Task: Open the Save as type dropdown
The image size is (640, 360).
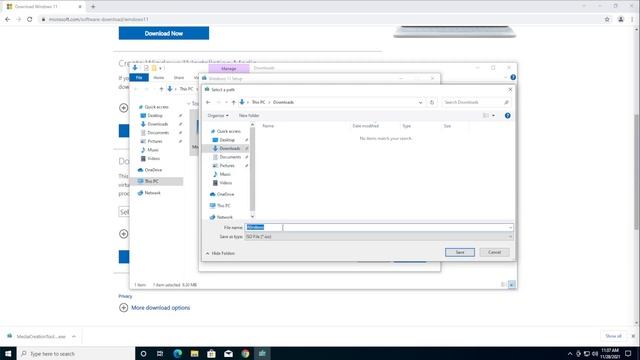Action: pos(378,237)
